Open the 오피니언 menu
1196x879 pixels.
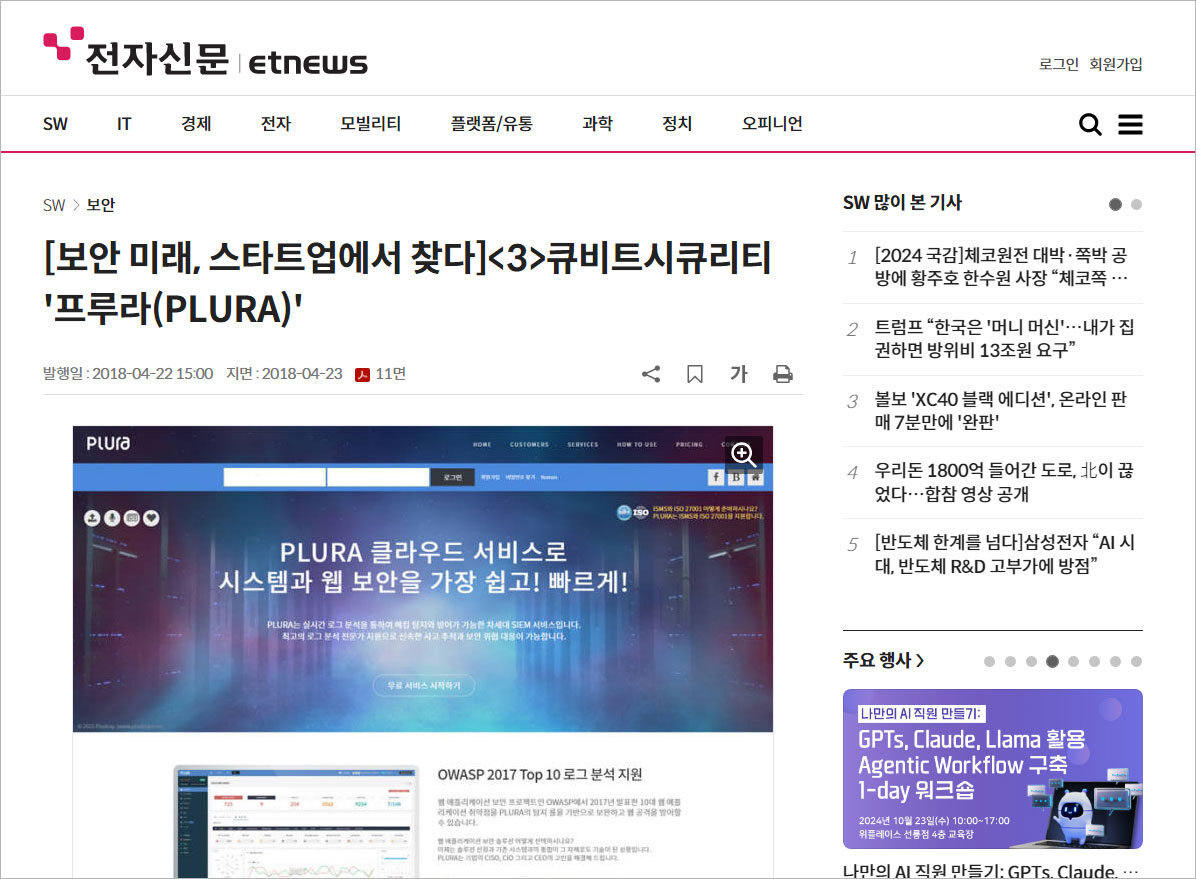(x=772, y=124)
